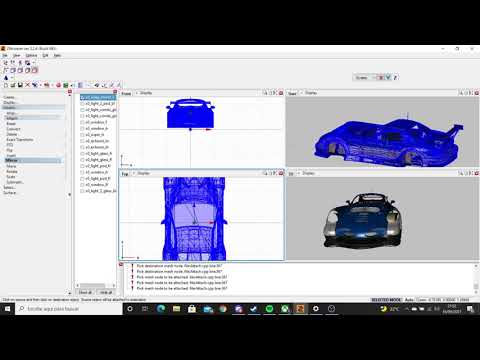Image resolution: width=480 pixels, height=360 pixels.
Task: Close the objects list panel with its red icon
Action: pyautogui.click(x=115, y=92)
